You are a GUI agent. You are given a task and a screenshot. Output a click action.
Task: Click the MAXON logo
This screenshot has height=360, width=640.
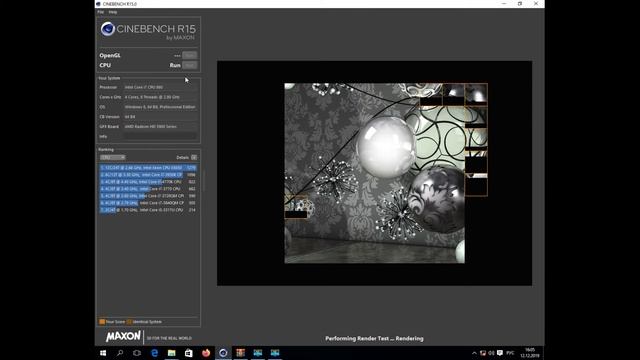click(123, 336)
